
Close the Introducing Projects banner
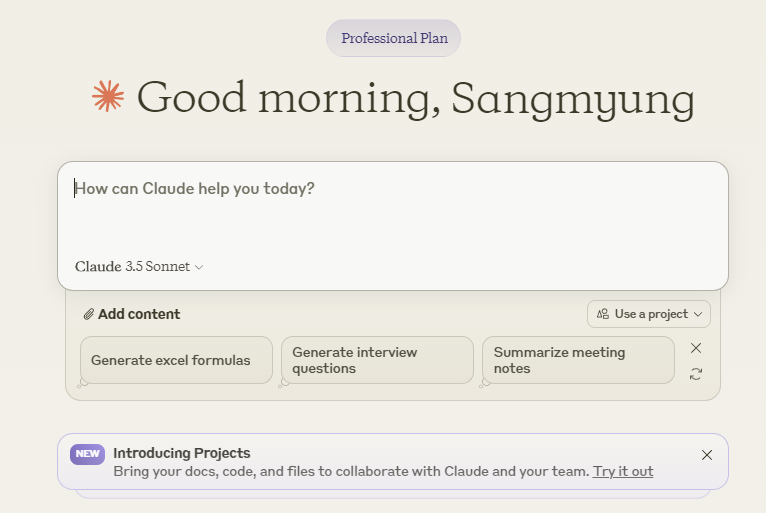point(707,455)
